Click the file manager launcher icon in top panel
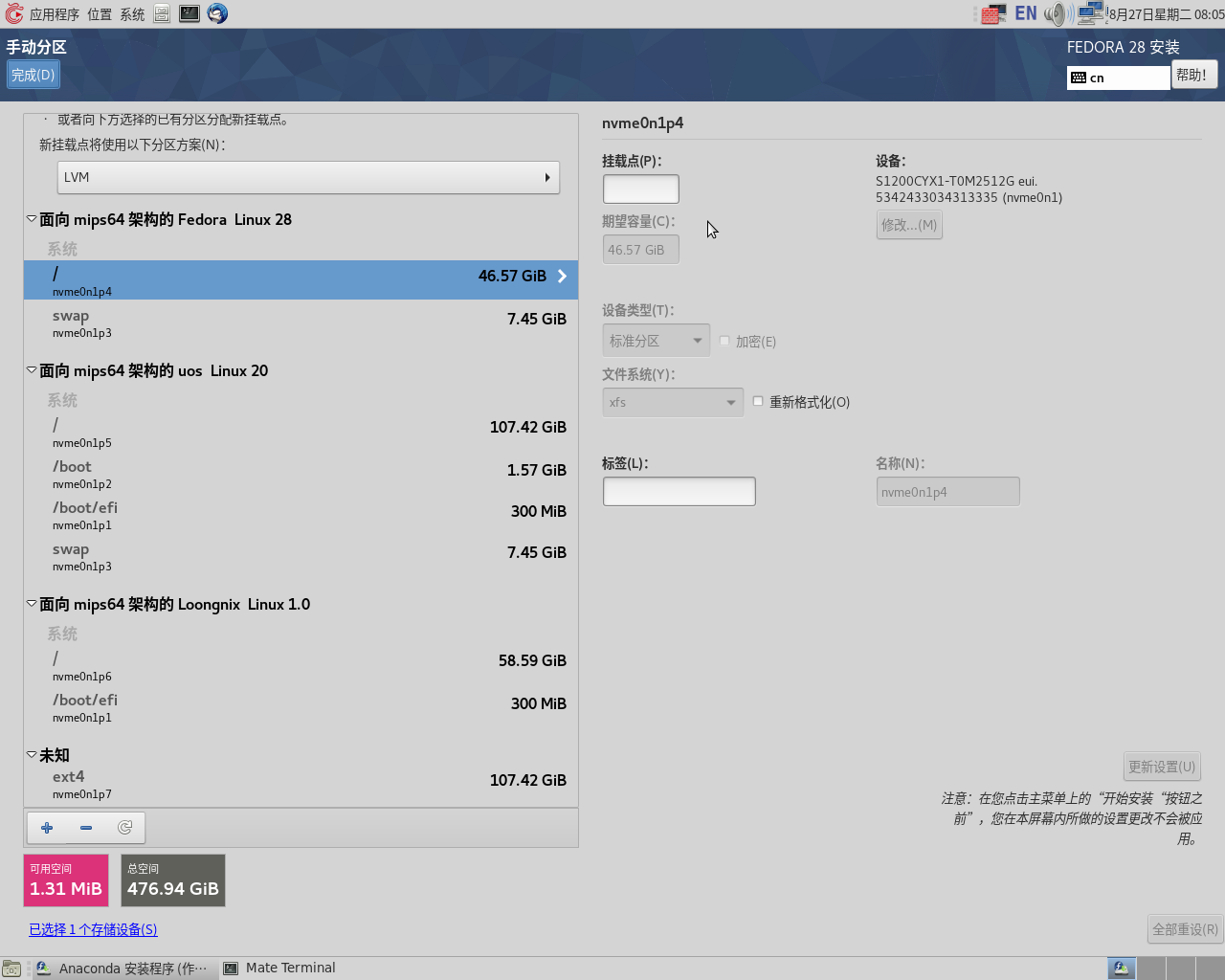Screen dimensions: 1225x980 (x=162, y=13)
